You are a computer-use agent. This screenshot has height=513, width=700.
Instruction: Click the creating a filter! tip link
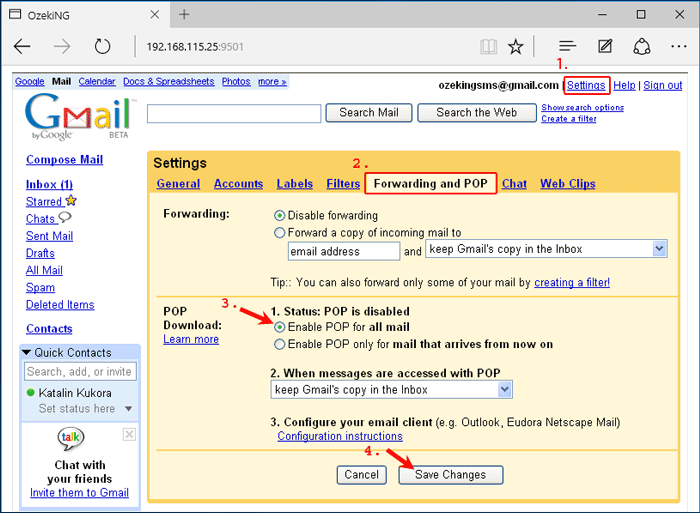pos(572,283)
